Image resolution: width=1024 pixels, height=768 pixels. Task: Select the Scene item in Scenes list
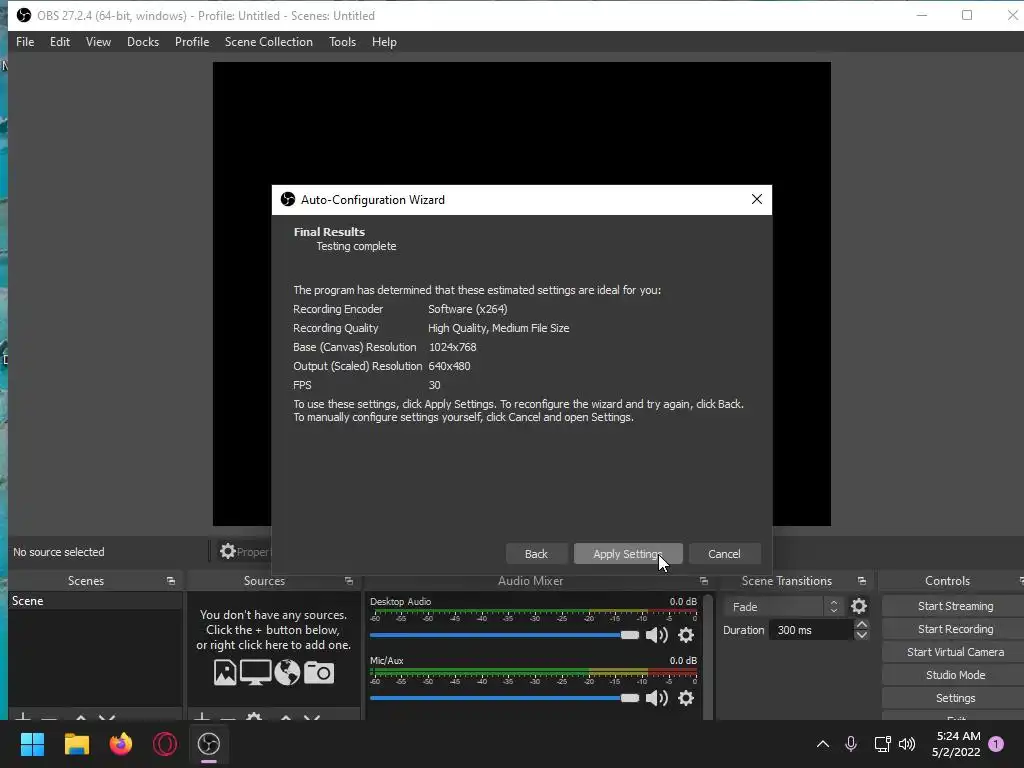(x=95, y=601)
